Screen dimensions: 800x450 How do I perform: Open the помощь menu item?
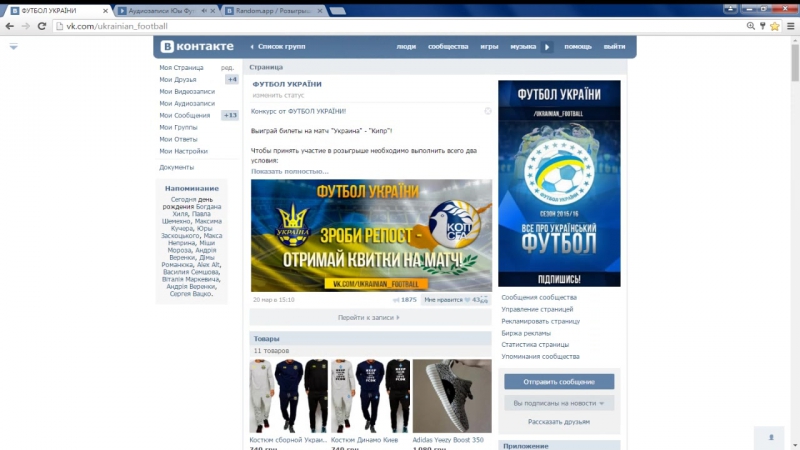[x=578, y=46]
